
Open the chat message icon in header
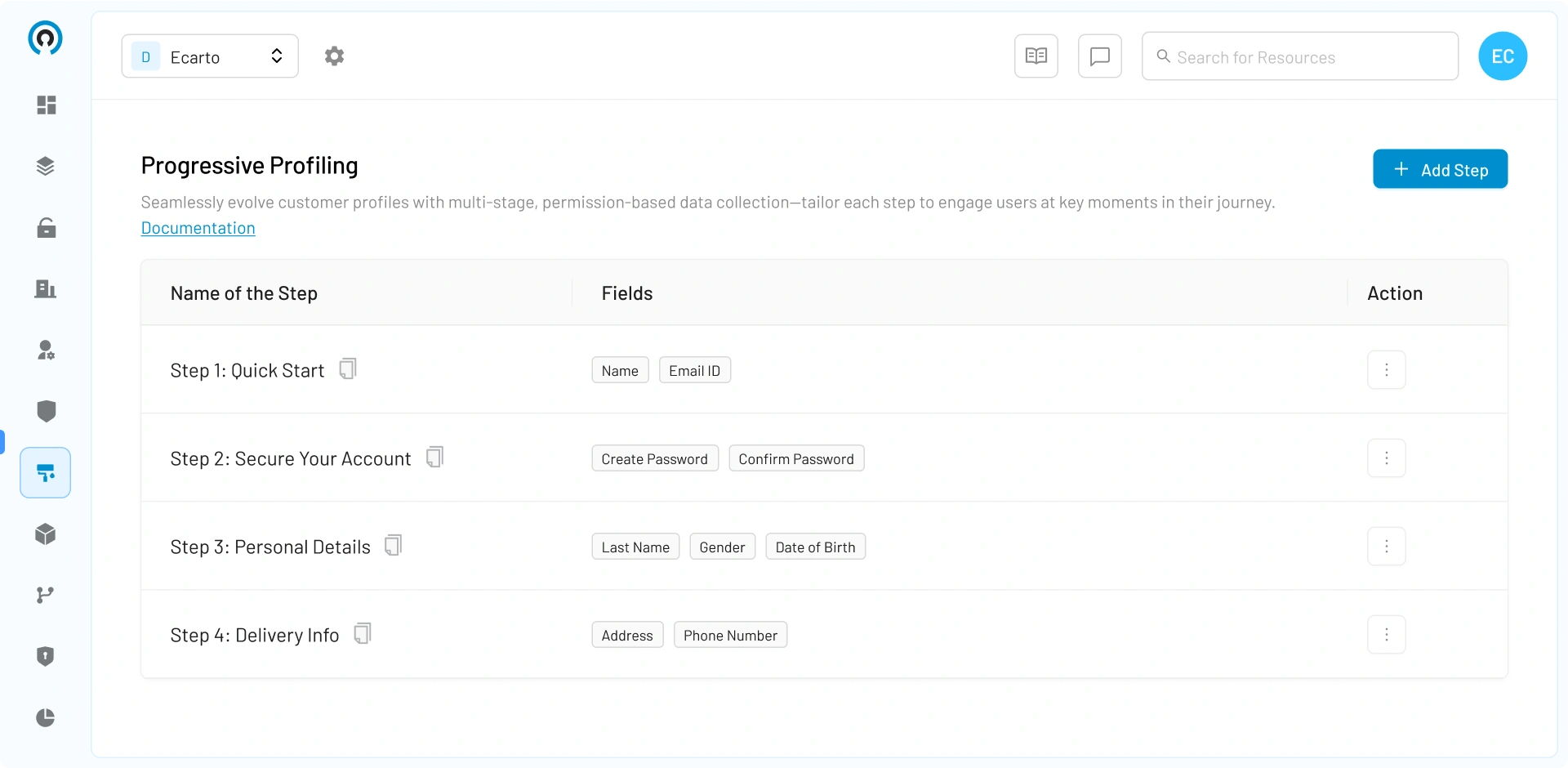(1100, 56)
